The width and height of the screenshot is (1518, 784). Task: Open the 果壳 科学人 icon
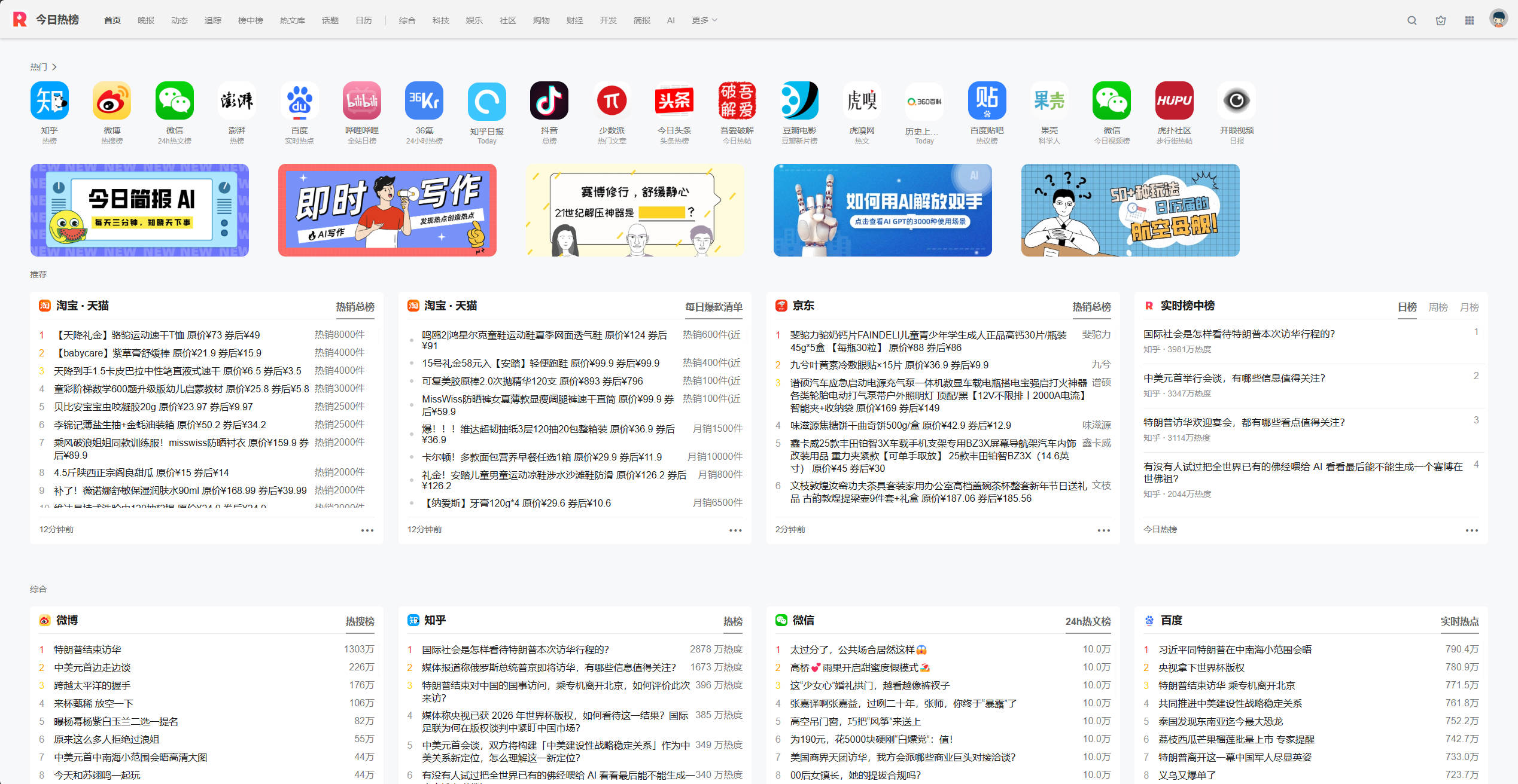(1049, 100)
